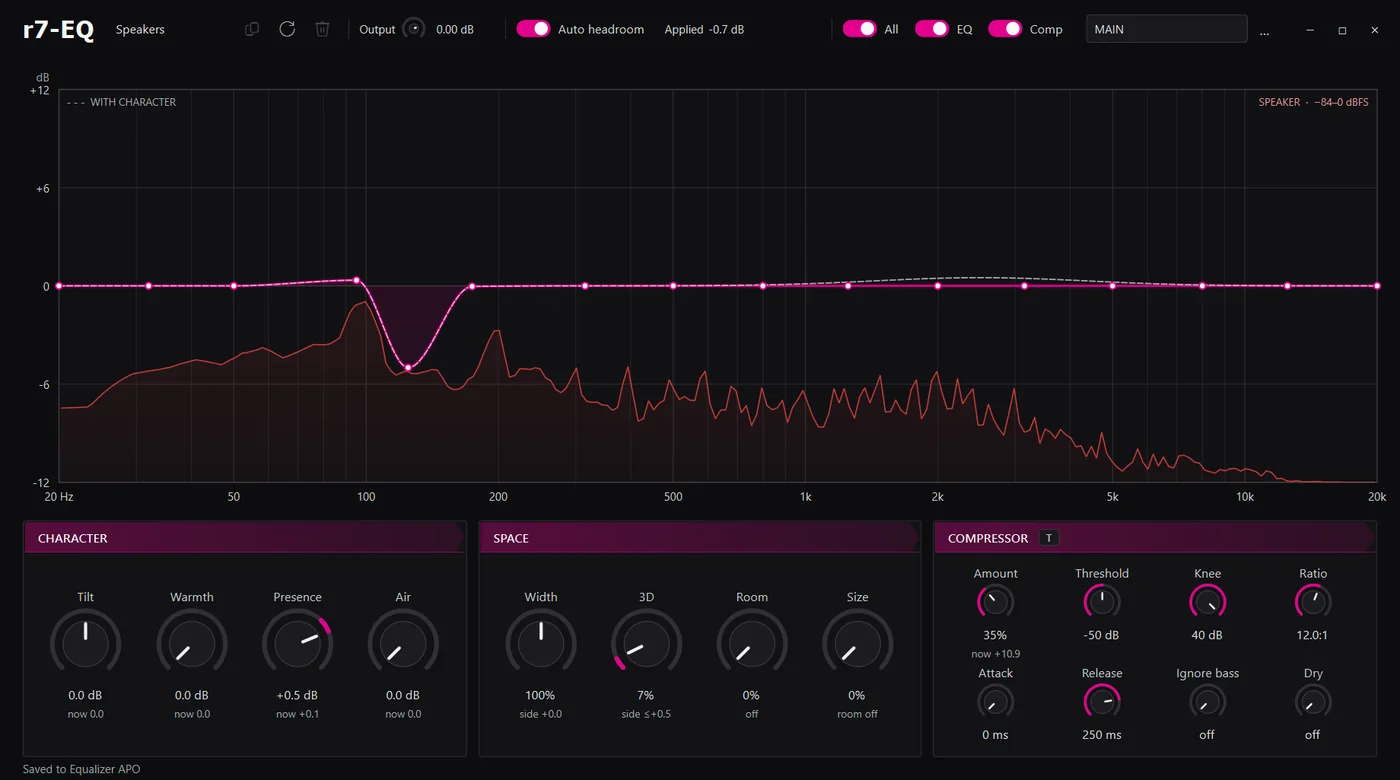Screen dimensions: 1400x780
Task: Click the COMPRESSOR panel header title
Action: [x=988, y=538]
